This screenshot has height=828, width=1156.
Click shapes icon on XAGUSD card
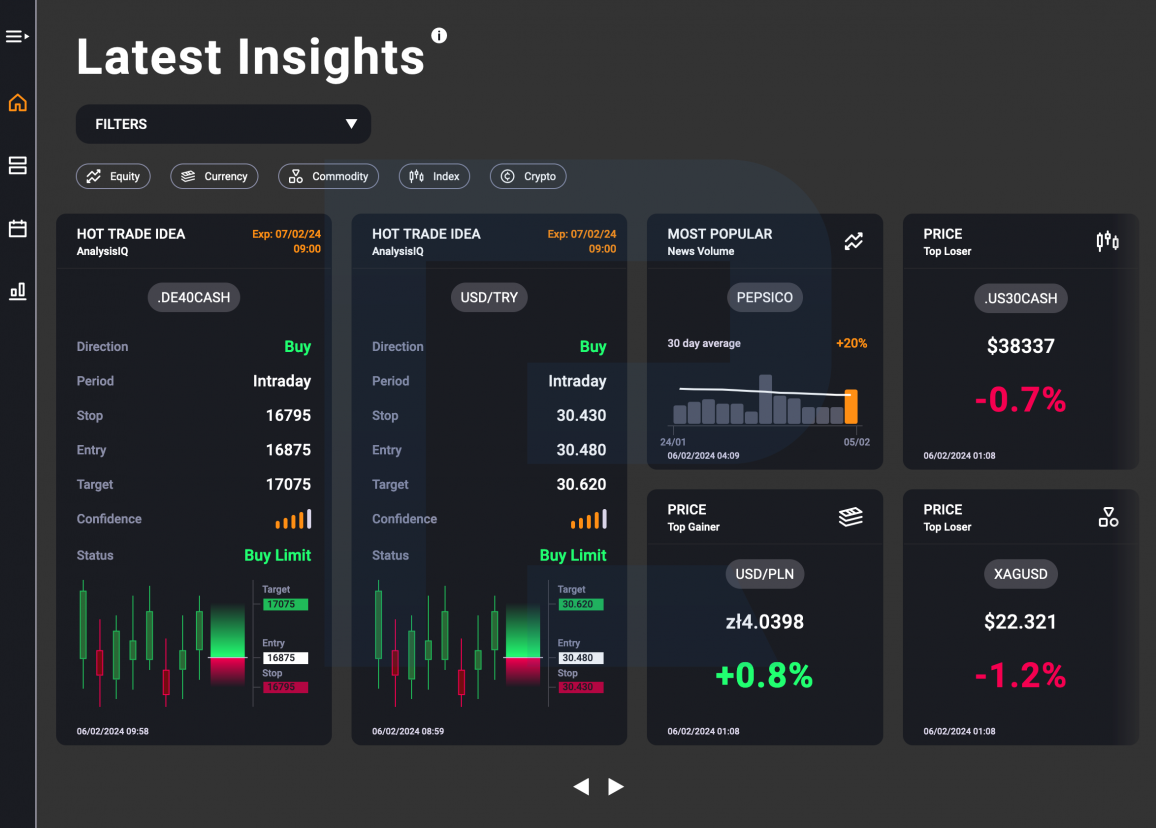pos(1108,517)
